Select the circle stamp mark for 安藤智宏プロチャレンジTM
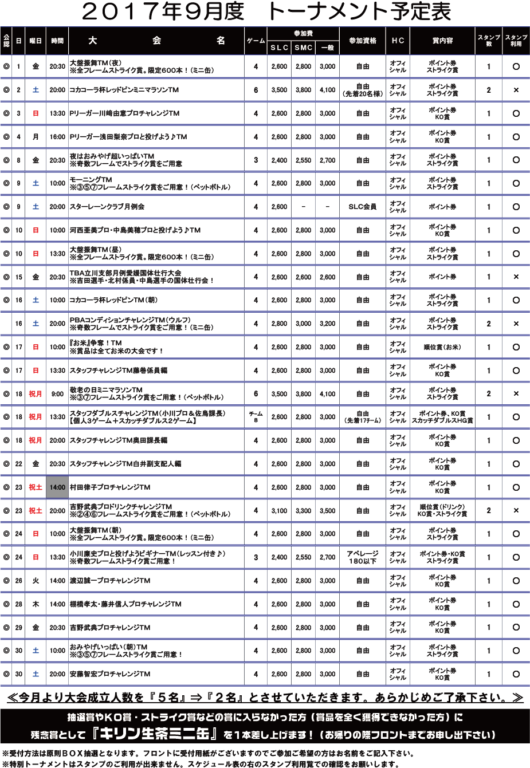The image size is (530, 768). tap(516, 674)
